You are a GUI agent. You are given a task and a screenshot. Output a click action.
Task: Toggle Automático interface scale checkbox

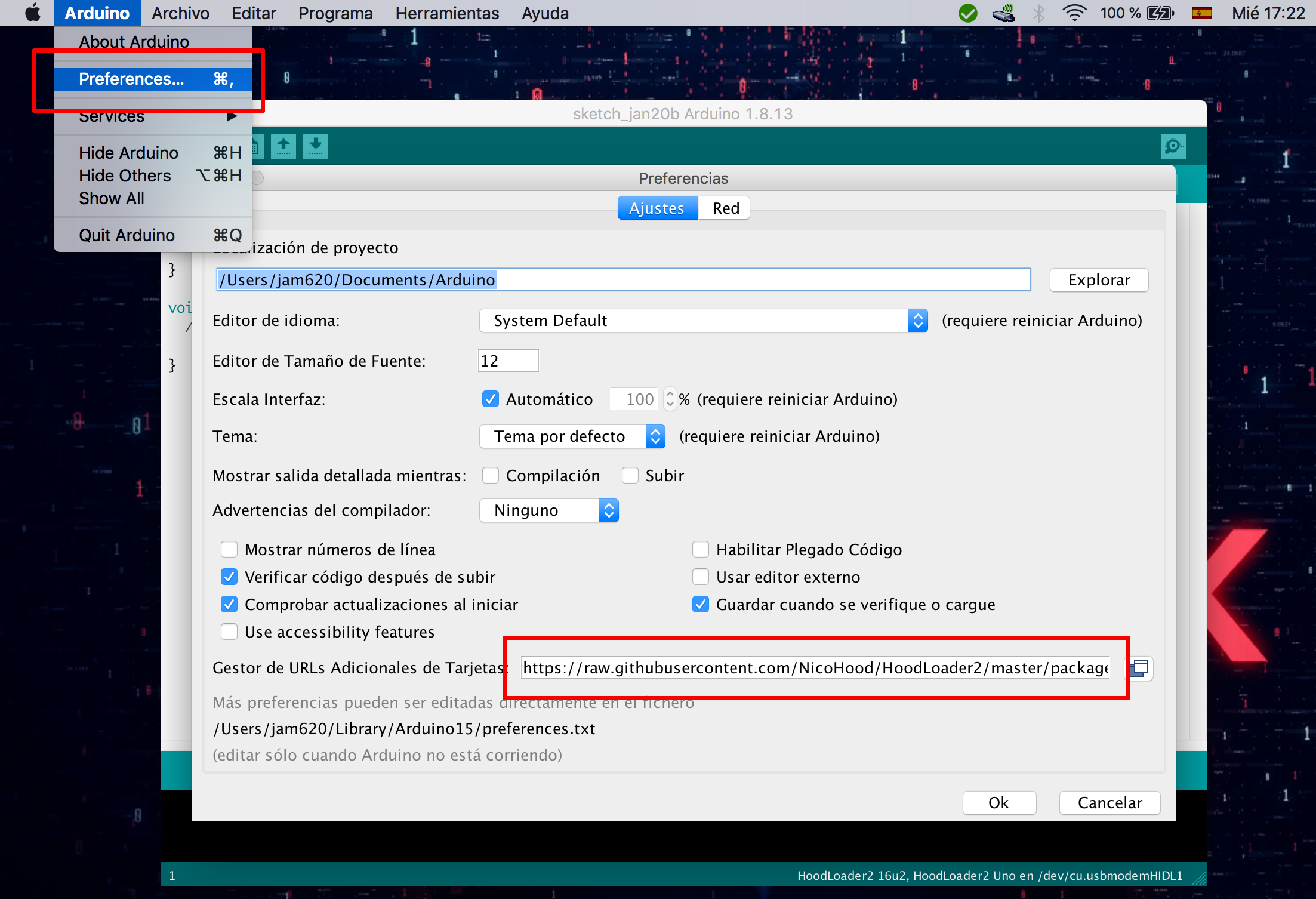click(491, 399)
